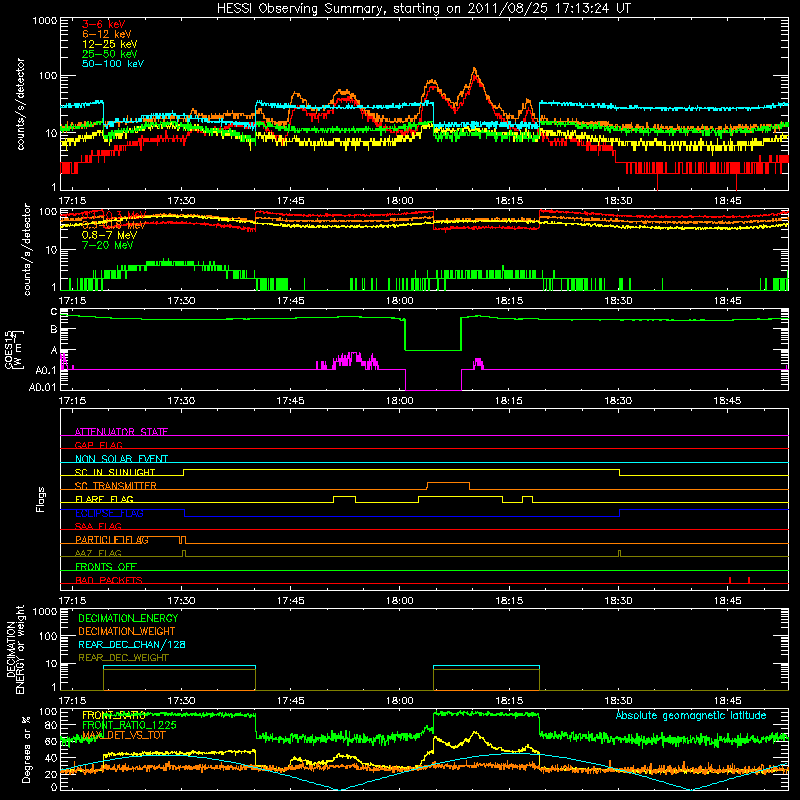Viewport: 800px width, 800px height.
Task: Click the 18:45 tick under the Flags panel
Action: (727, 600)
